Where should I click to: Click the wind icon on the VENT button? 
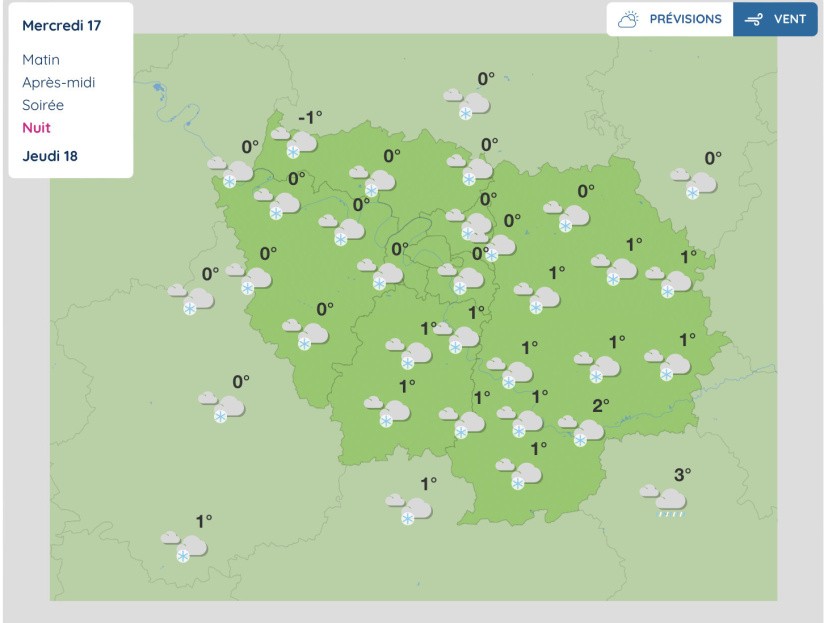coord(752,18)
